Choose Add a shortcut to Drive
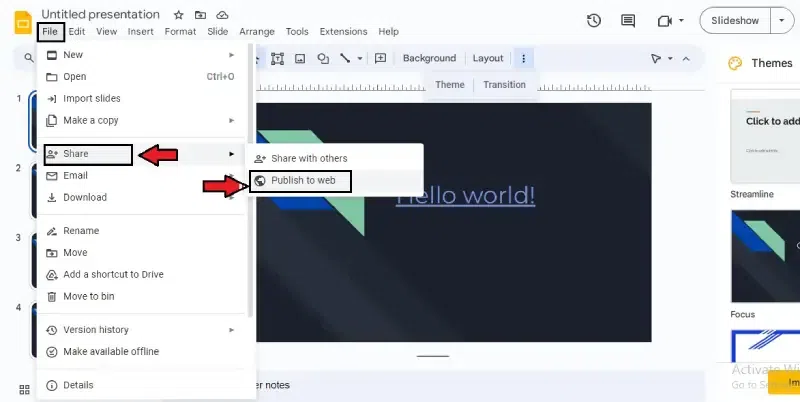 pyautogui.click(x=142, y=274)
